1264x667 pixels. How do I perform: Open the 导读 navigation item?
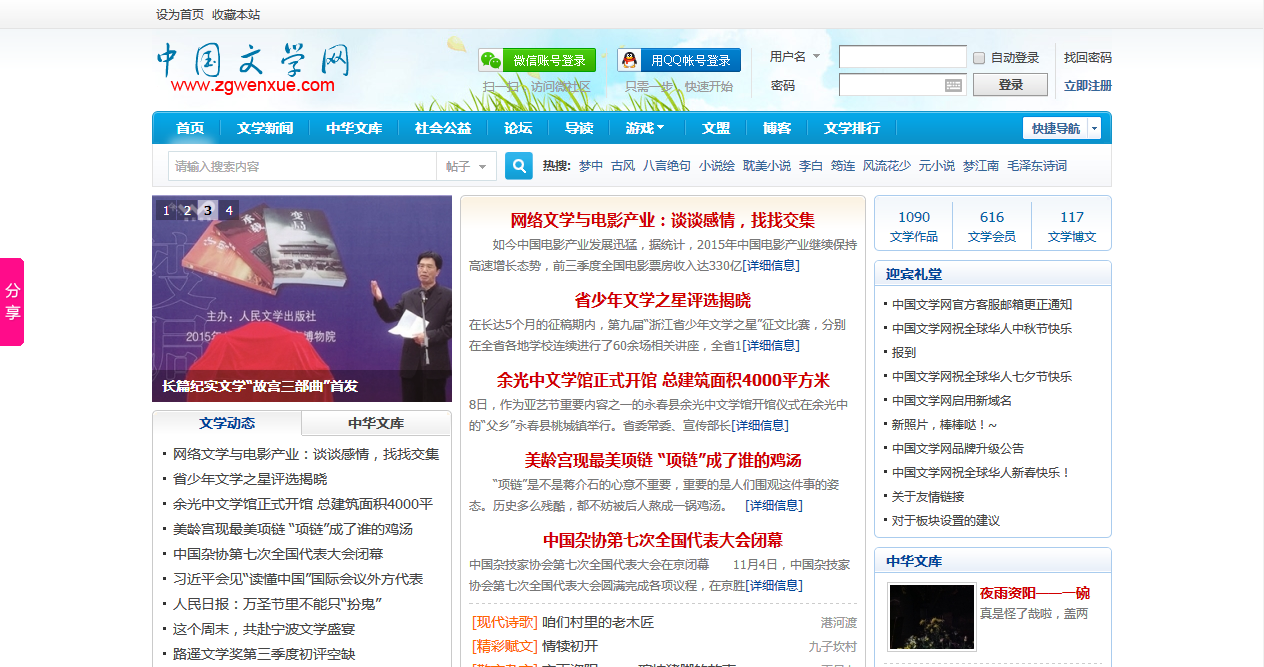[x=579, y=128]
